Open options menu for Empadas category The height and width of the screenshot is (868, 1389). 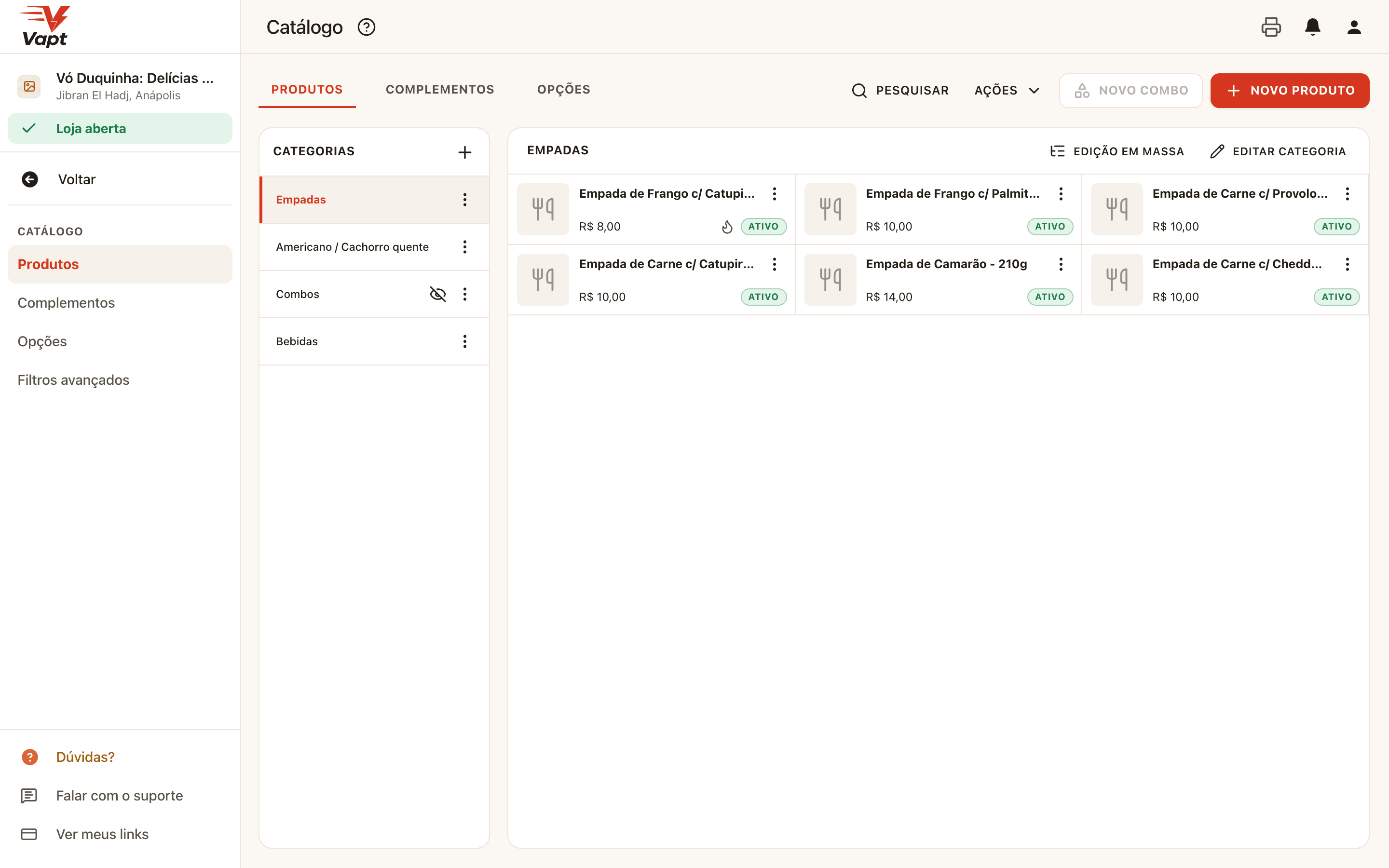coord(465,200)
